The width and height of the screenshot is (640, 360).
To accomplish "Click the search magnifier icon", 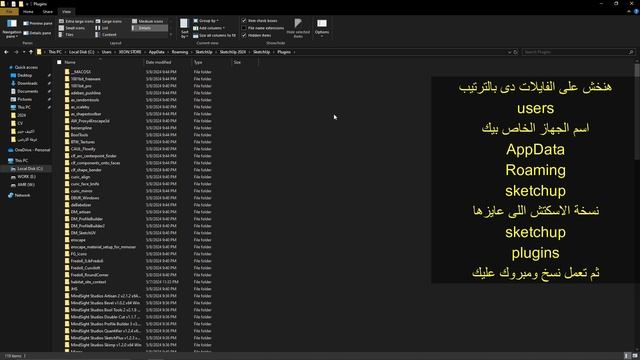I will point(631,52).
